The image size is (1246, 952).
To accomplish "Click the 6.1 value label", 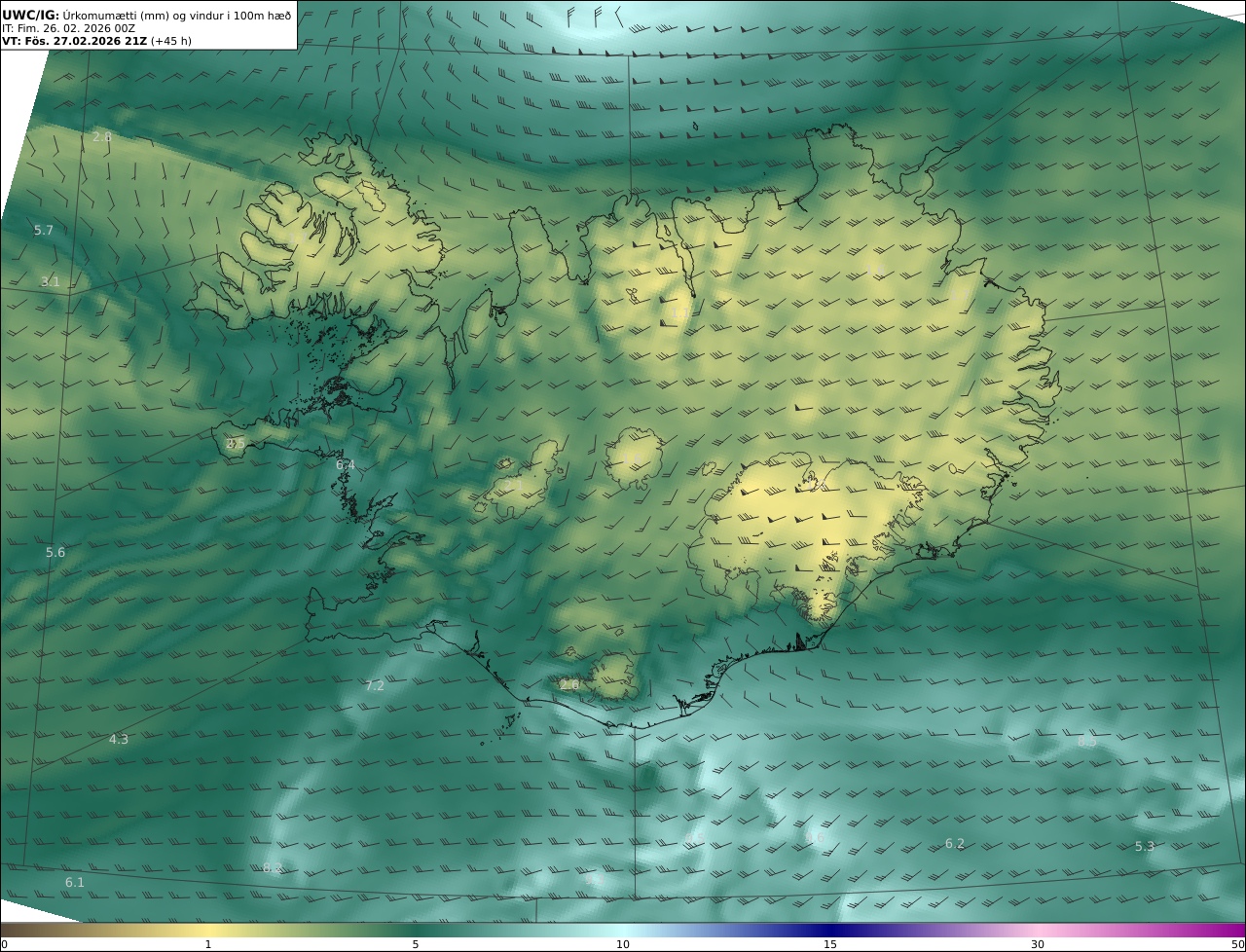I will [x=75, y=883].
